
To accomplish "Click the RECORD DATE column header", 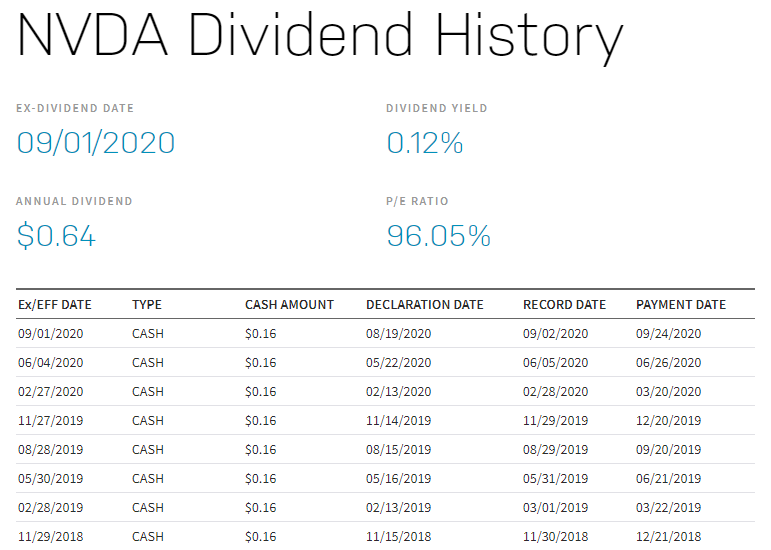I will [x=564, y=305].
